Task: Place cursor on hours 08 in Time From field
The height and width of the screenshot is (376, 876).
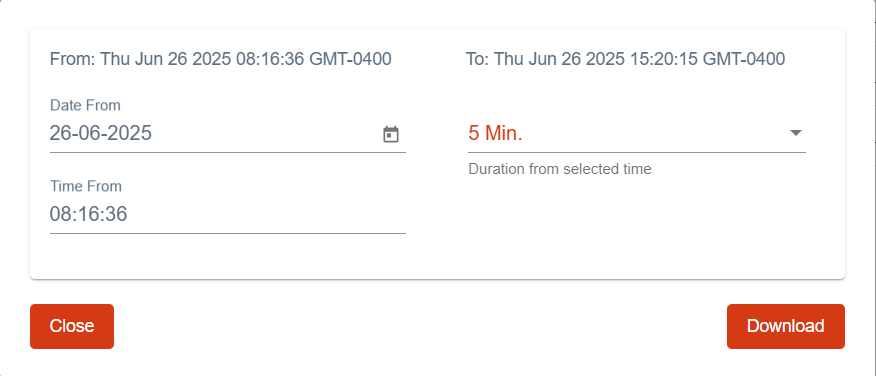Action: (x=60, y=215)
